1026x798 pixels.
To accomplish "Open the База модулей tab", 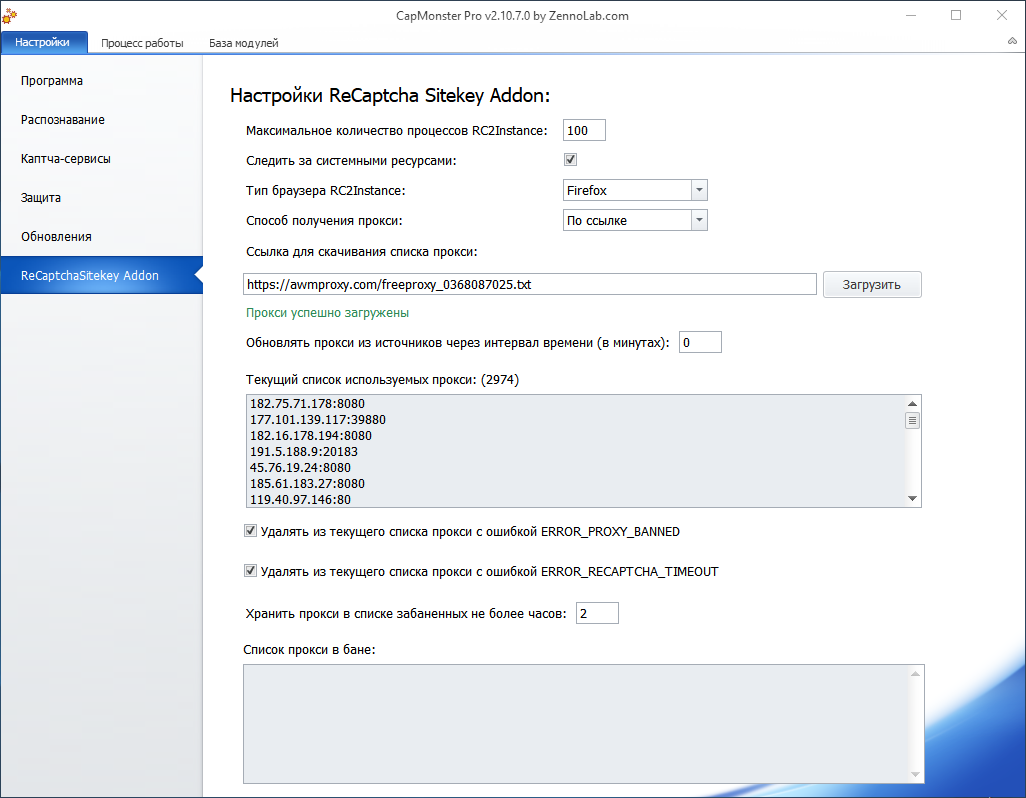I will coord(243,43).
